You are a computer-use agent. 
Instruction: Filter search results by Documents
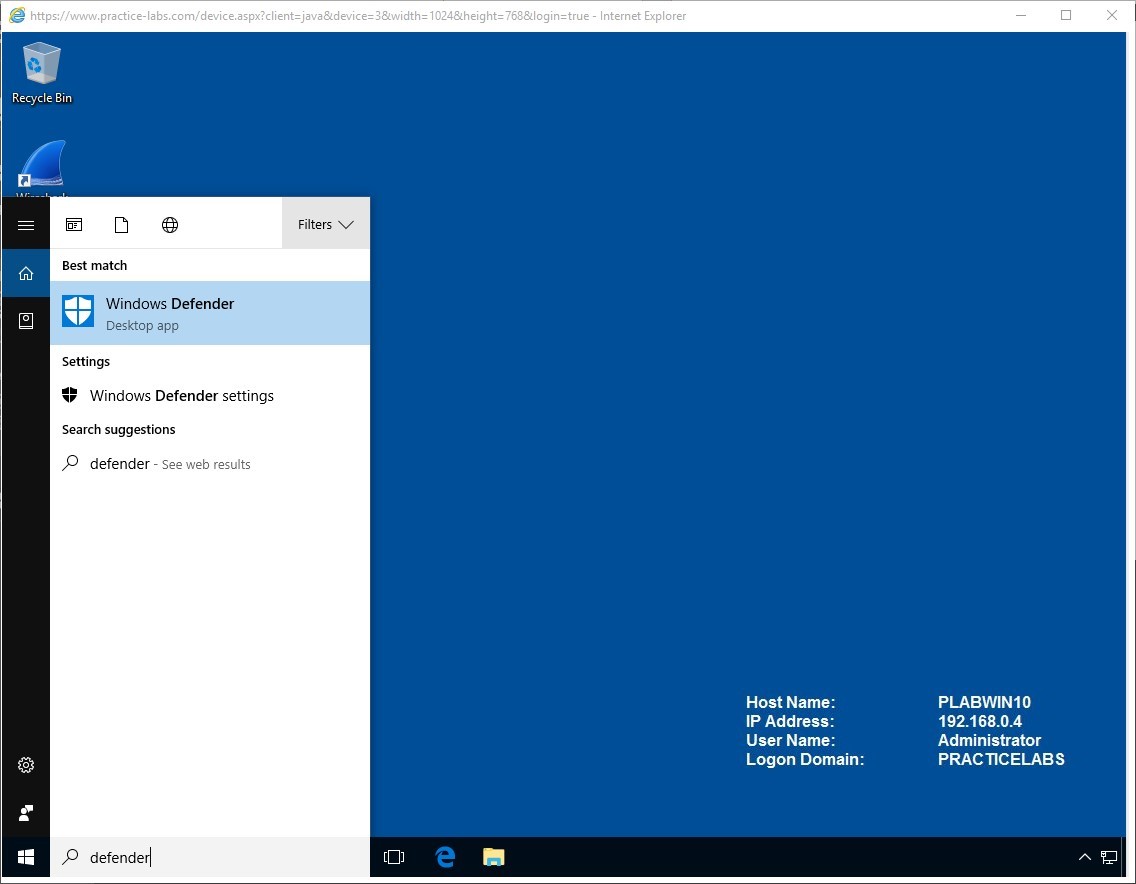point(122,225)
